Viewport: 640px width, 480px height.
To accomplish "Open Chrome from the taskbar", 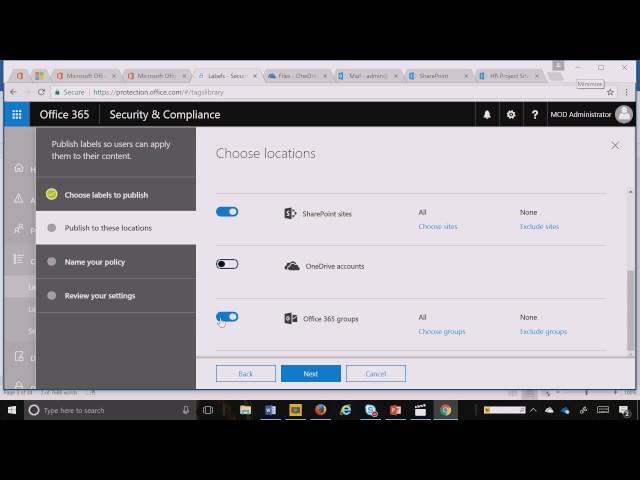I will pyautogui.click(x=445, y=410).
